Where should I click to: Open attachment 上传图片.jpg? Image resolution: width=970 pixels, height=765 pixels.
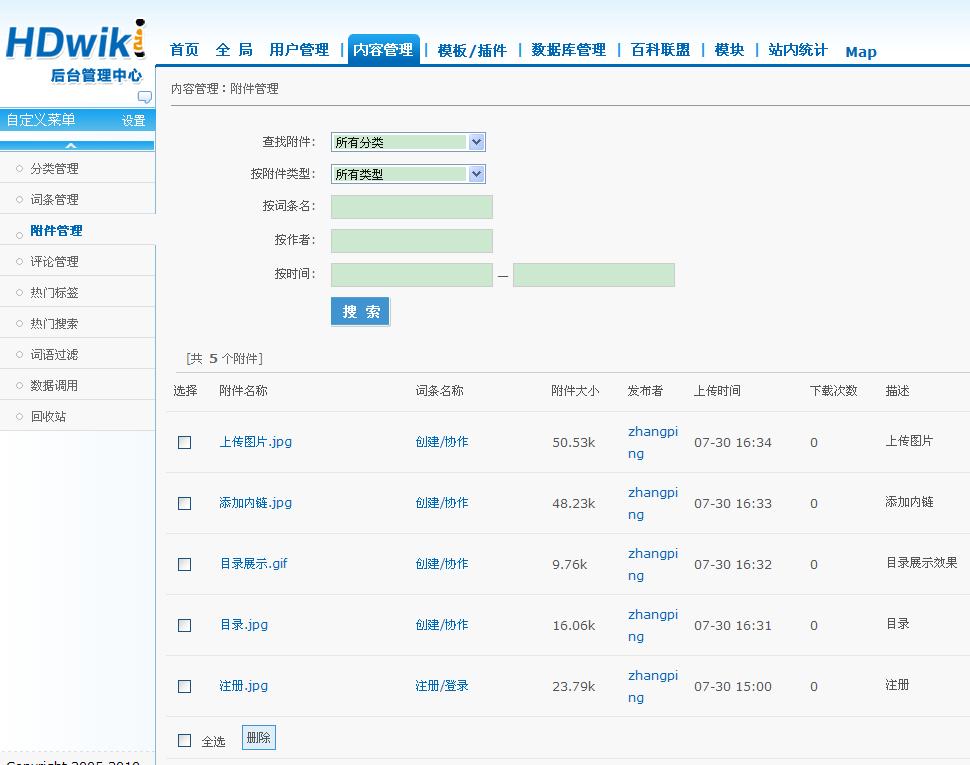[x=255, y=442]
